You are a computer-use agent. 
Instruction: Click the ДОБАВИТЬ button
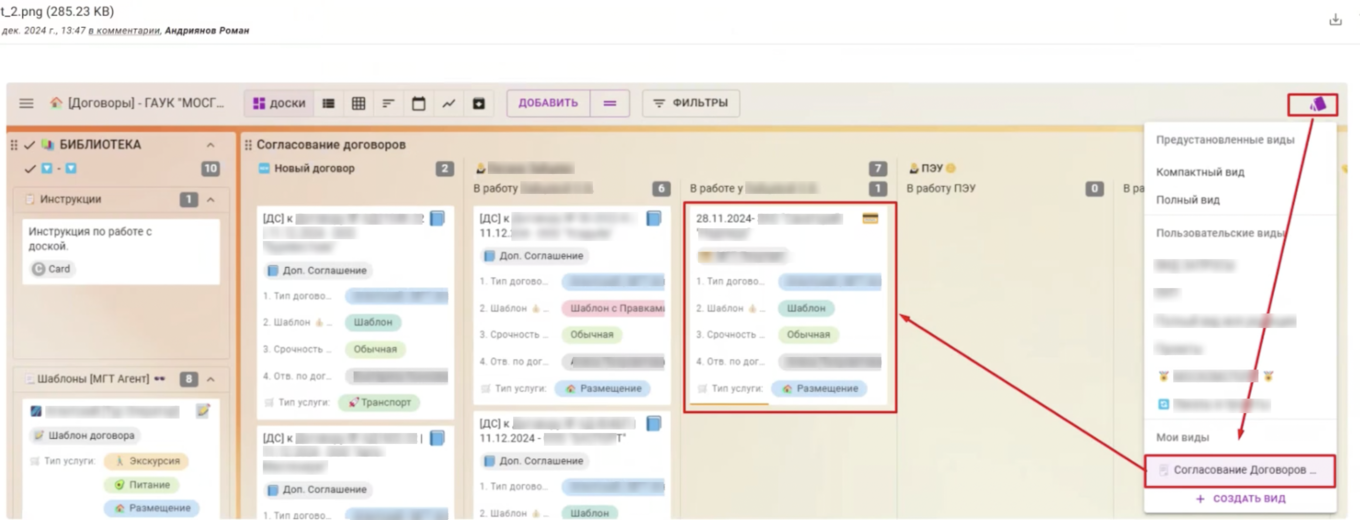coord(548,103)
